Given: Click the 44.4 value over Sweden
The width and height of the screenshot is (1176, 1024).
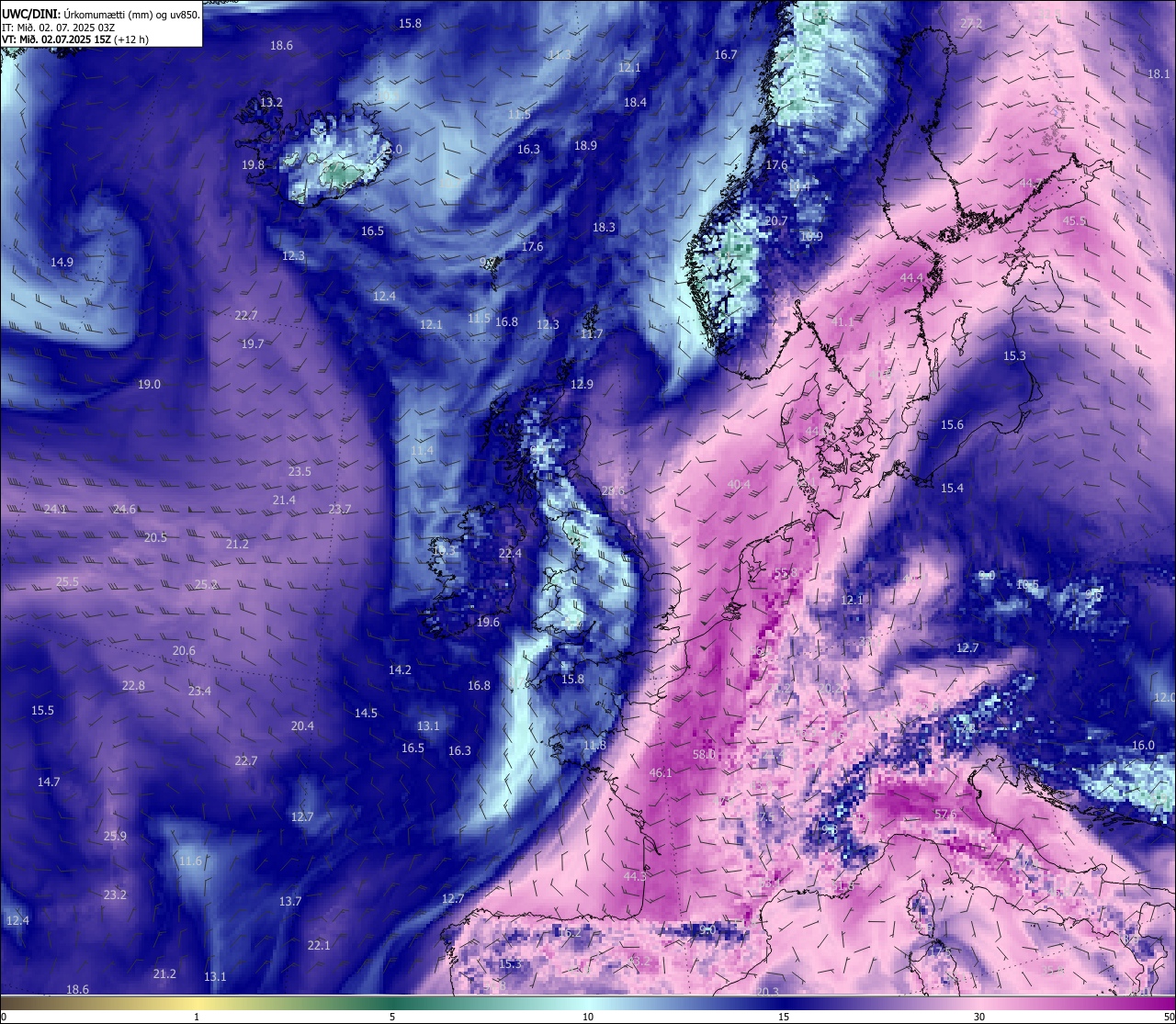Looking at the screenshot, I should (x=911, y=278).
